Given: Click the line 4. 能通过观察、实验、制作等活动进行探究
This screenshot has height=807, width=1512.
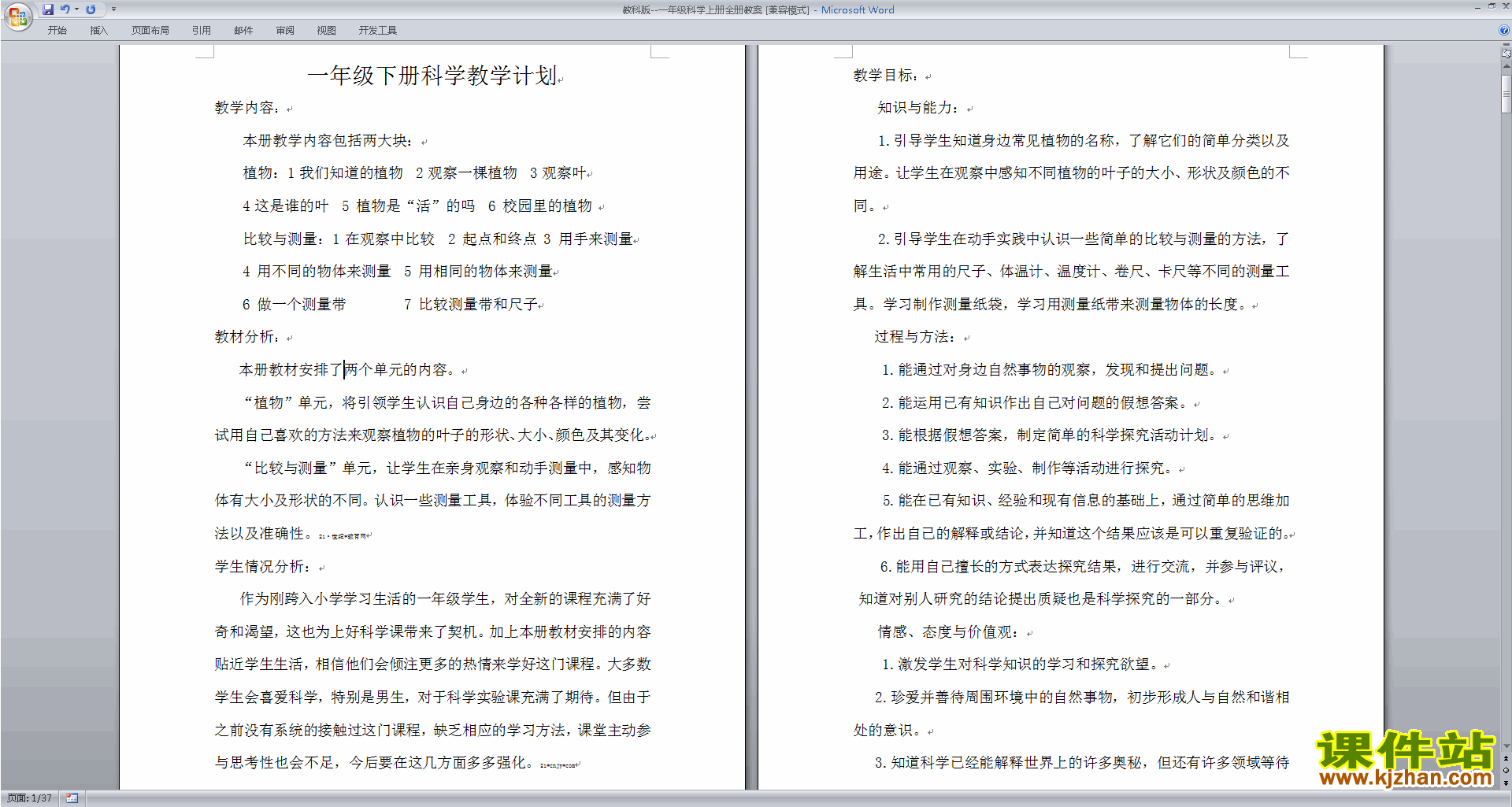Looking at the screenshot, I should (1028, 468).
